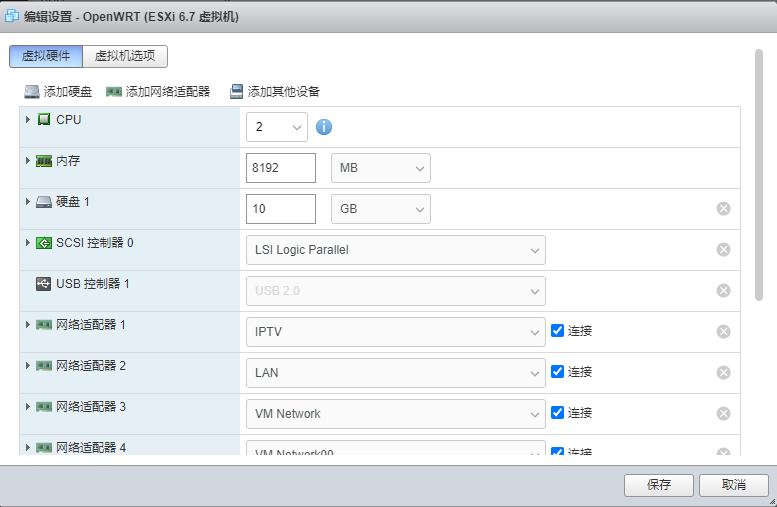This screenshot has width=777, height=507.
Task: Open the VM Network dropdown
Action: [395, 414]
